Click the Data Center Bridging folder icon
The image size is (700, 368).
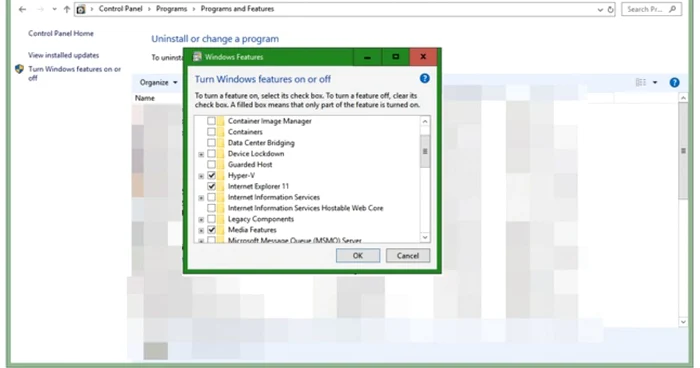(221, 143)
